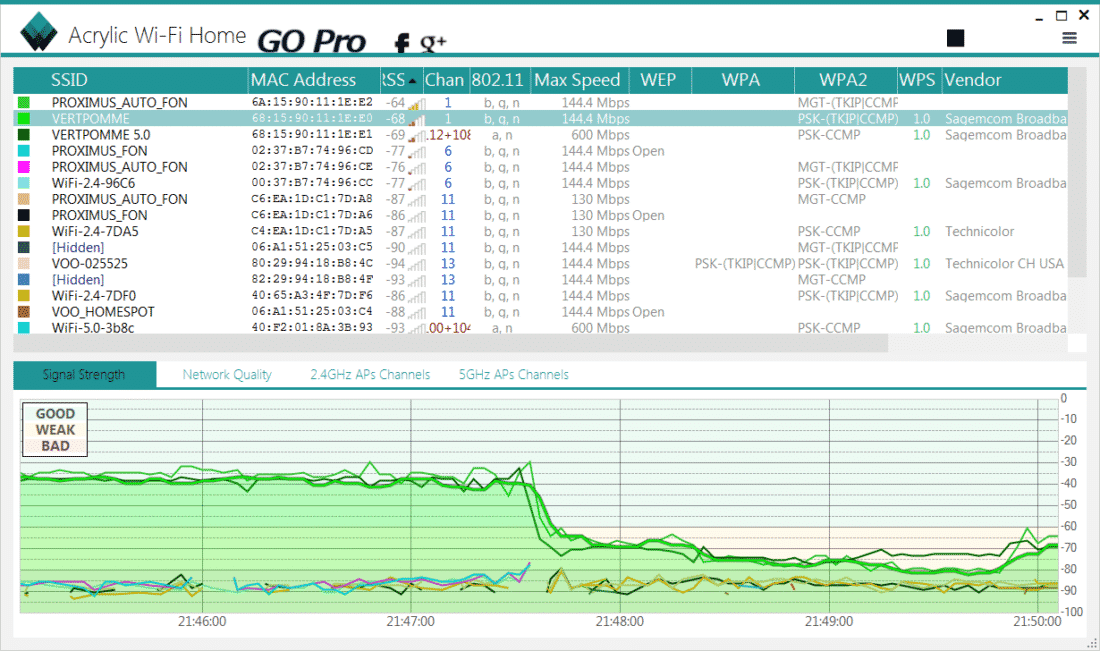Stop scanning with the black square button
The width and height of the screenshot is (1100, 651).
(x=955, y=38)
